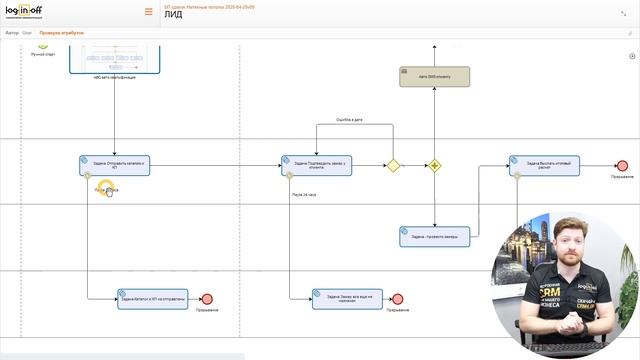The image size is (640, 360).
Task: Select the 'ИВО авто квалификация' subprocess thumbnail
Action: pyautogui.click(x=115, y=59)
